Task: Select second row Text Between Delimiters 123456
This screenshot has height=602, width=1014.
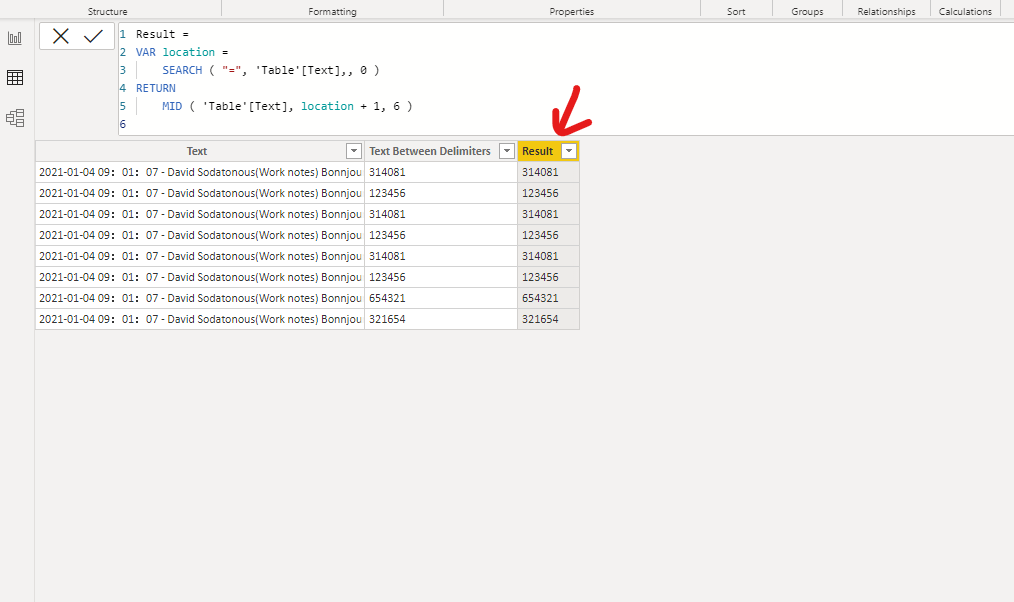Action: pos(441,193)
